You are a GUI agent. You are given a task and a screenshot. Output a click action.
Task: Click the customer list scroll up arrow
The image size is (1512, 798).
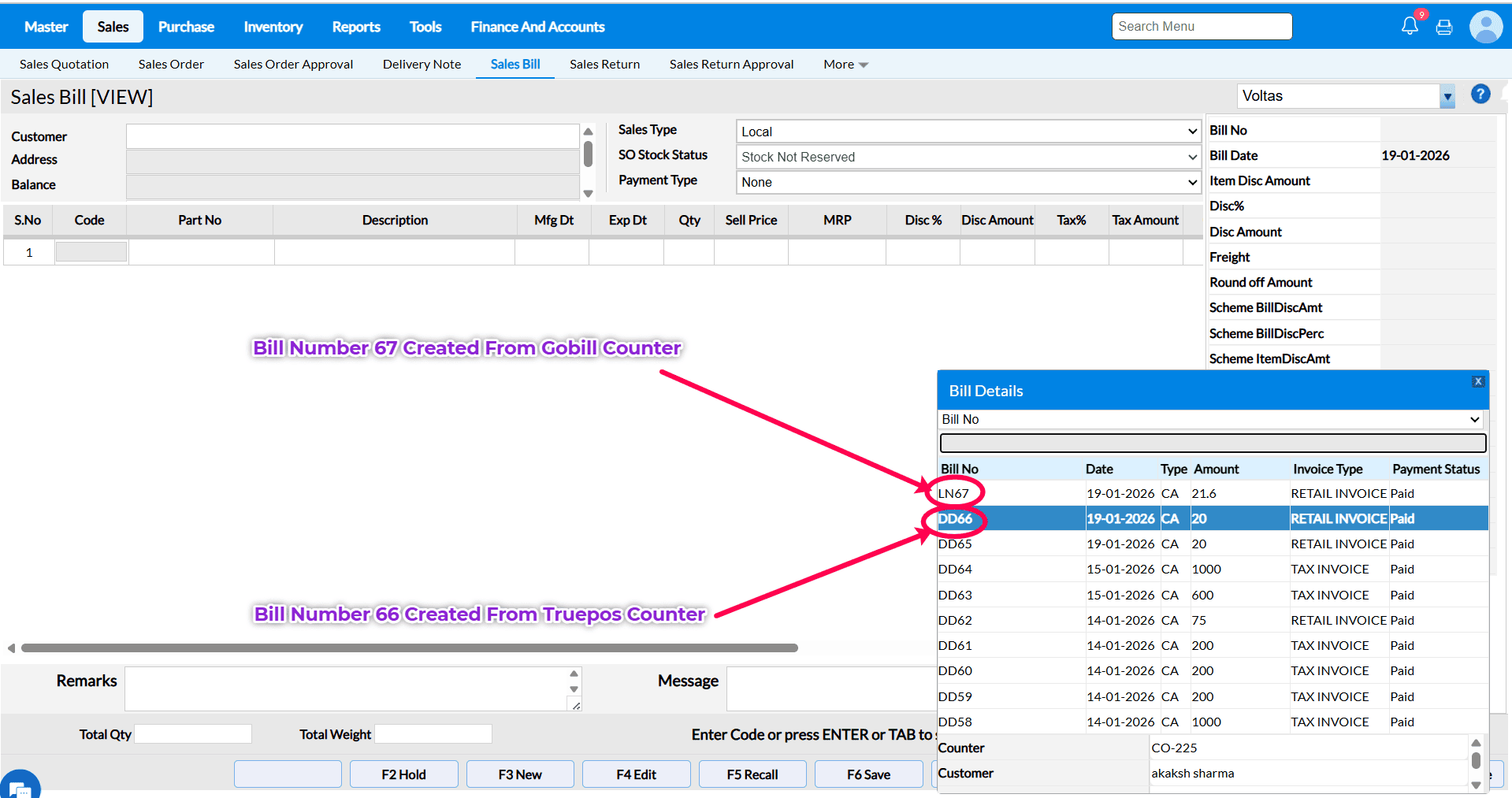pyautogui.click(x=588, y=132)
